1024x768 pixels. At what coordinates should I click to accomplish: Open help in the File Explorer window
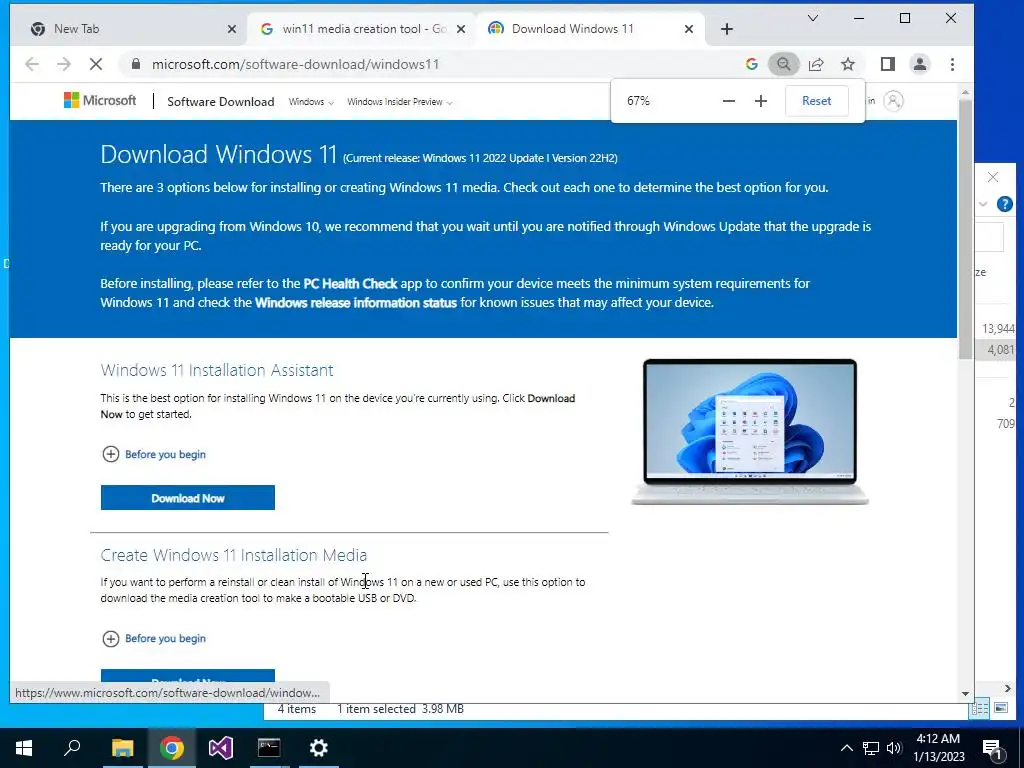[x=1004, y=204]
